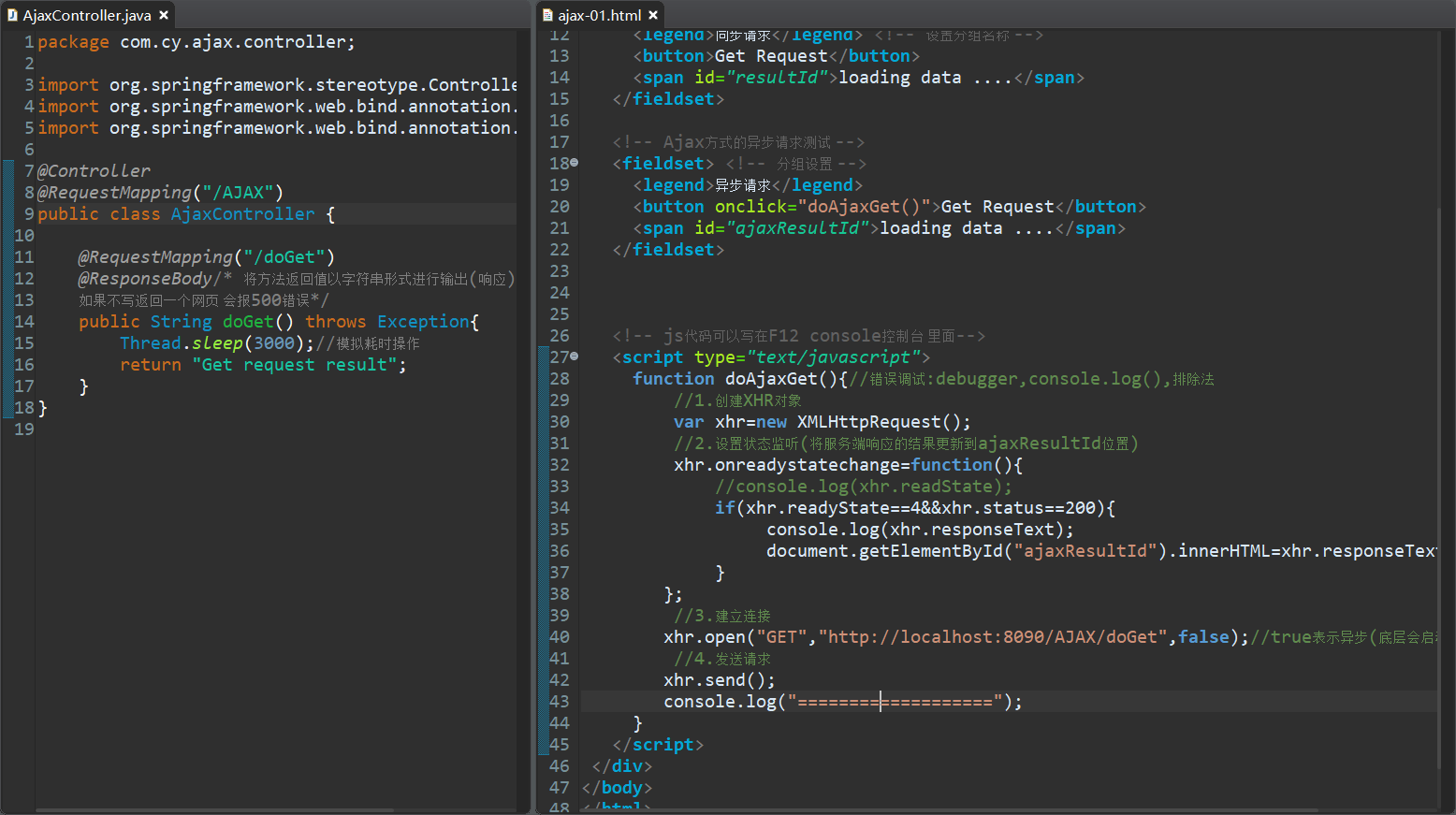Click 'xhr.send();' on line 42

point(720,680)
